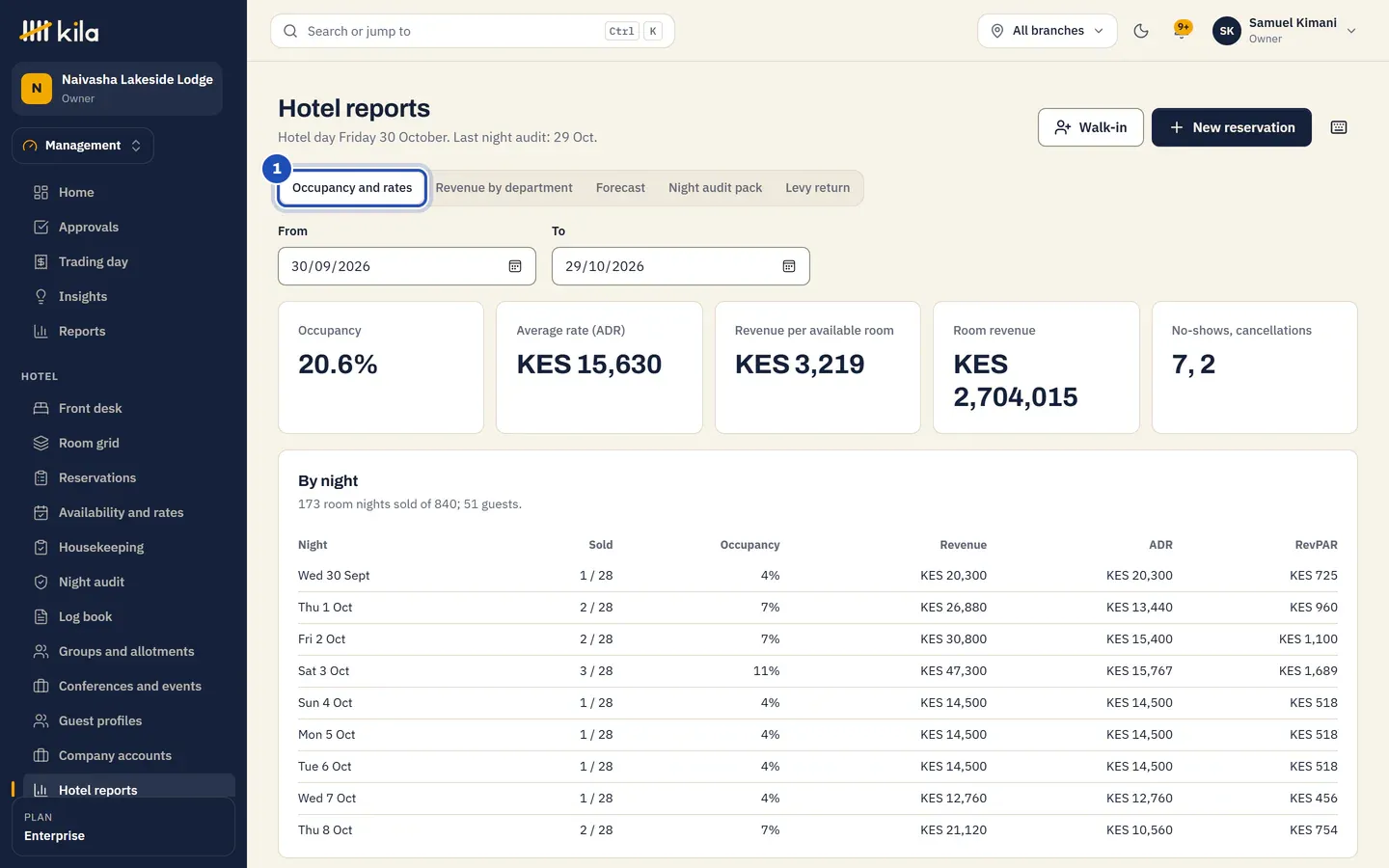Click New reservation button
The width and height of the screenshot is (1389, 868).
point(1232,127)
